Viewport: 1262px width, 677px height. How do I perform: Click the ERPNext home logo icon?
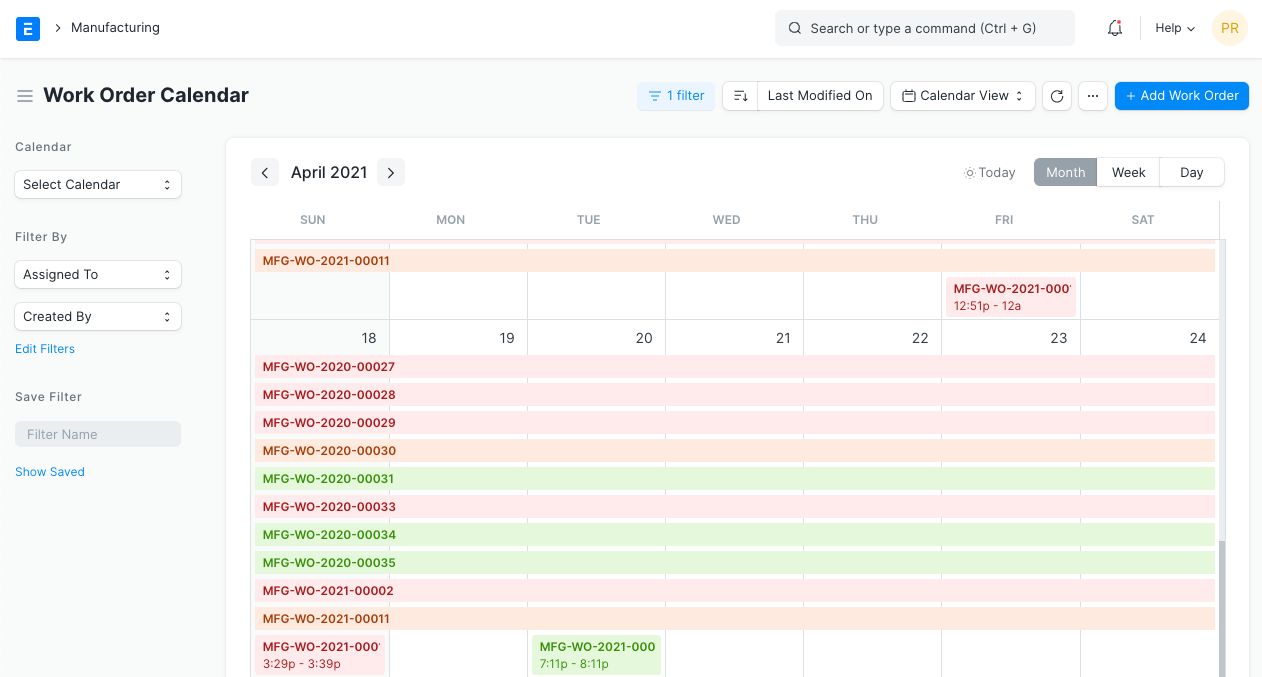pyautogui.click(x=28, y=28)
